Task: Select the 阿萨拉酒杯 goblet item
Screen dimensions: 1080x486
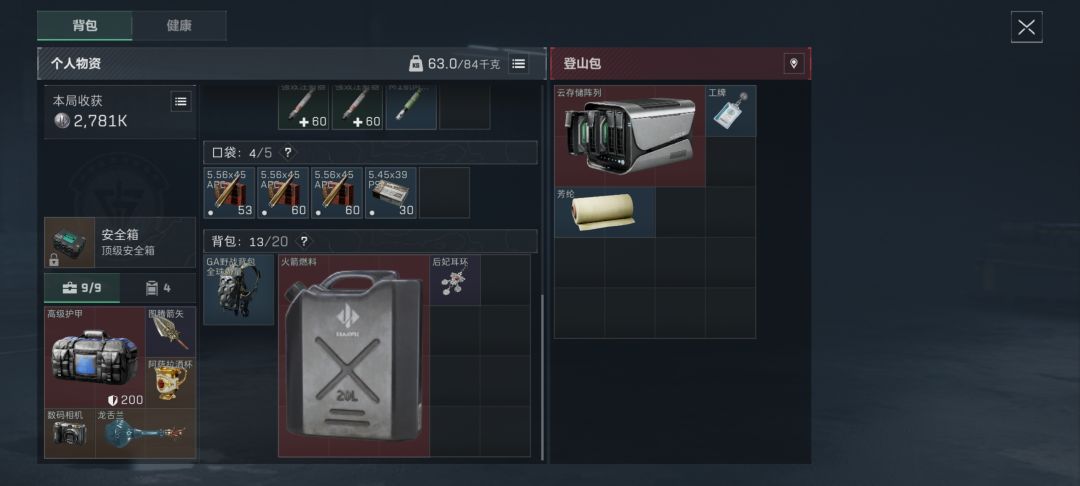Action: (171, 383)
